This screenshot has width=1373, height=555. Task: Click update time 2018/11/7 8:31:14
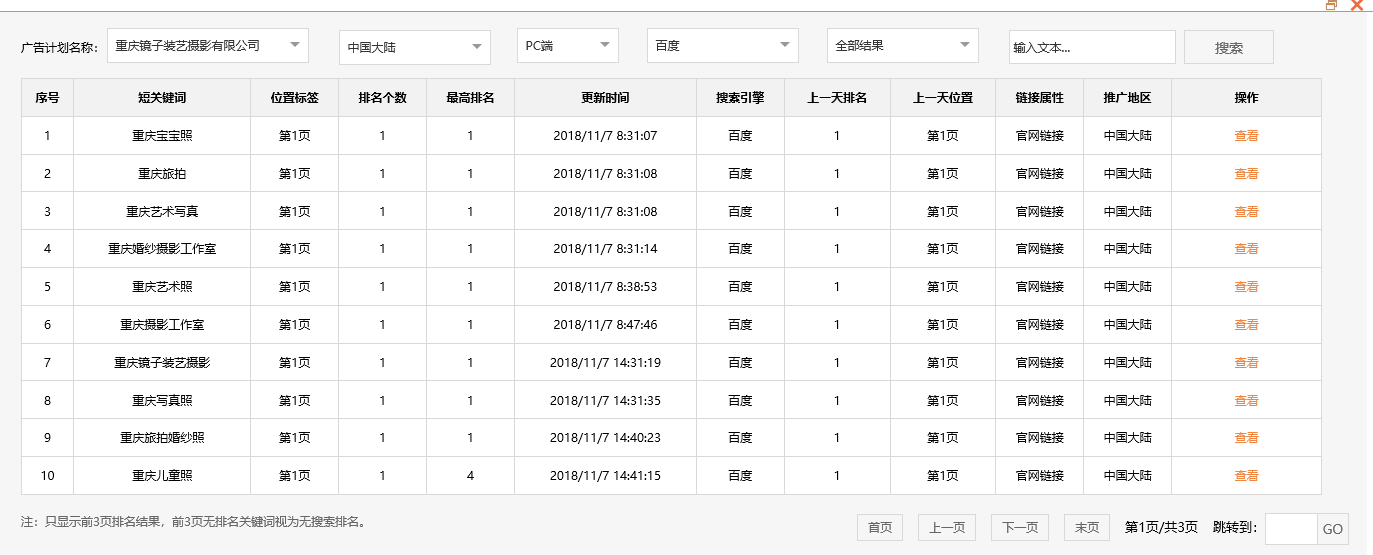click(605, 249)
